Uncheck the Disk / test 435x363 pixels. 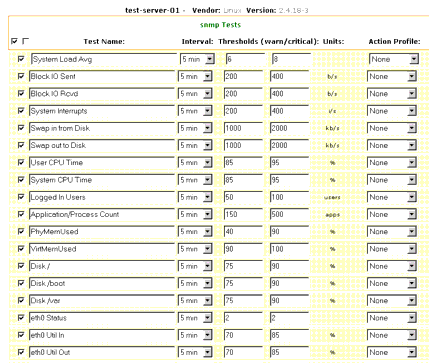point(21,266)
